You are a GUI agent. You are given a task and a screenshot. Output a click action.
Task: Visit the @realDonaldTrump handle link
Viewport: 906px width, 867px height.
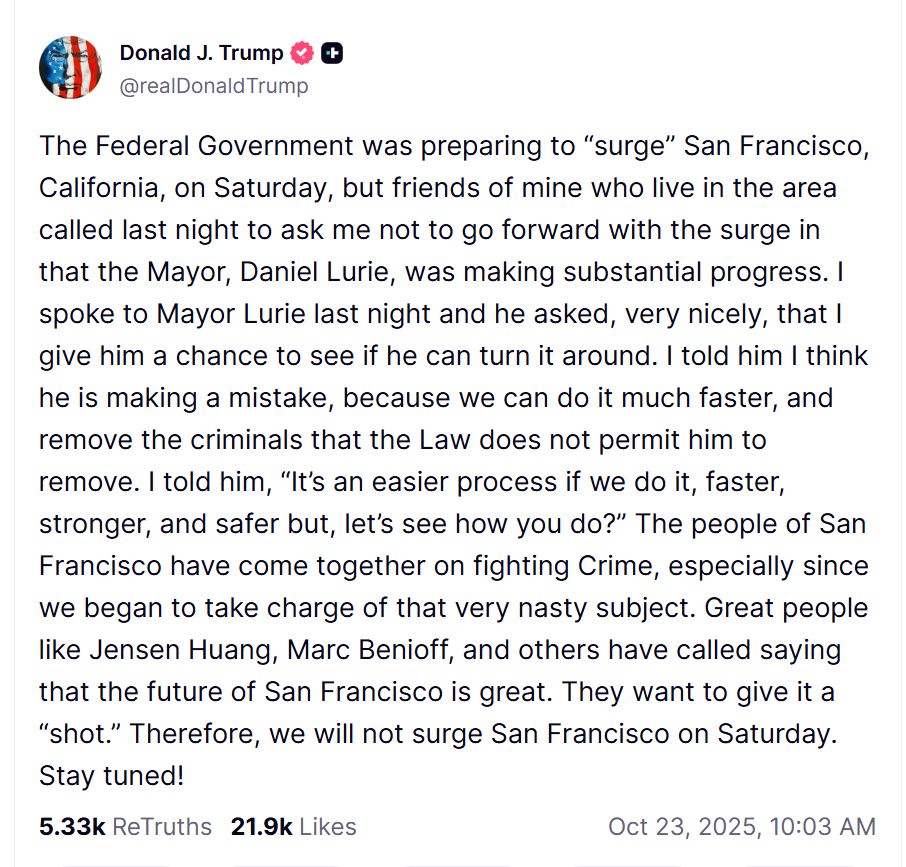pyautogui.click(x=214, y=86)
